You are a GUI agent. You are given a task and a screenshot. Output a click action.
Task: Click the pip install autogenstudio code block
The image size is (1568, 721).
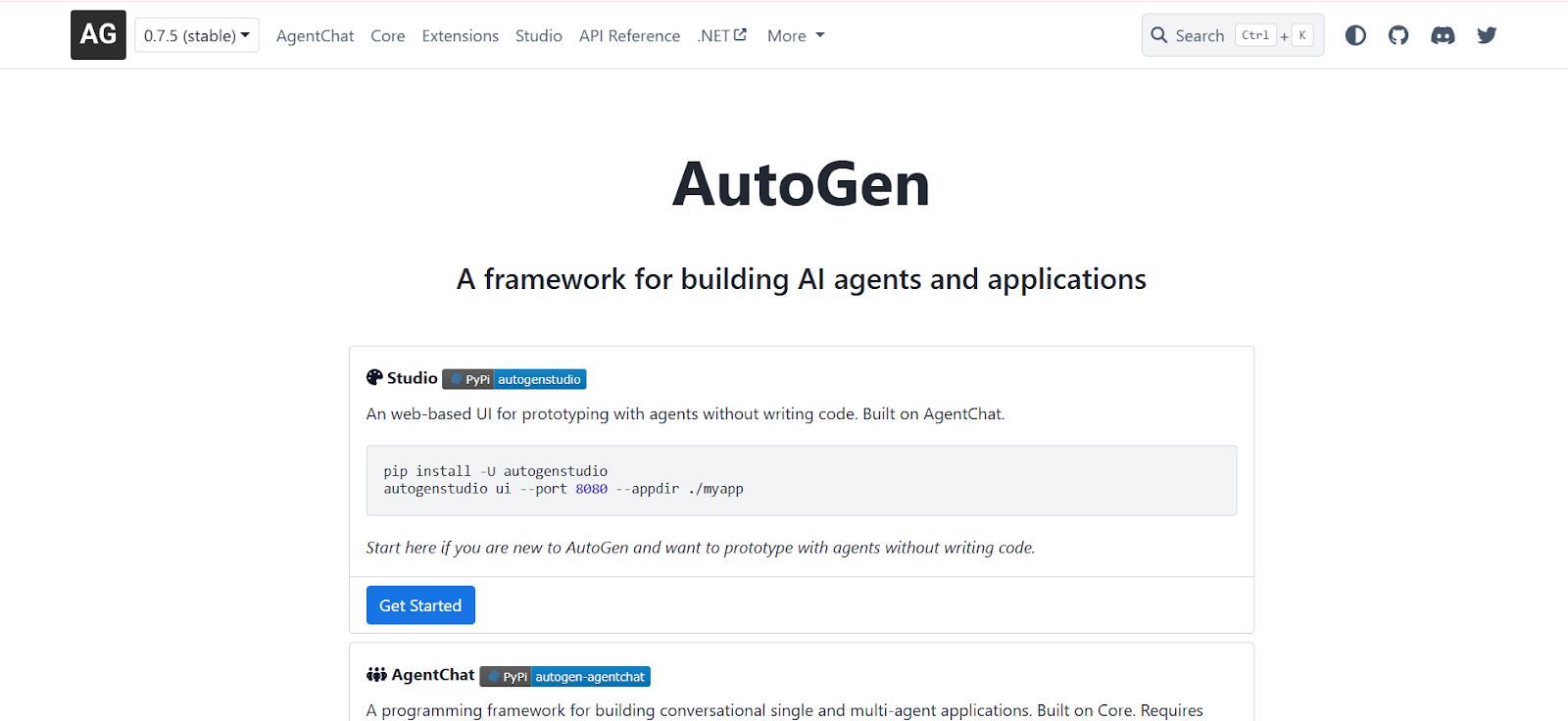[802, 480]
